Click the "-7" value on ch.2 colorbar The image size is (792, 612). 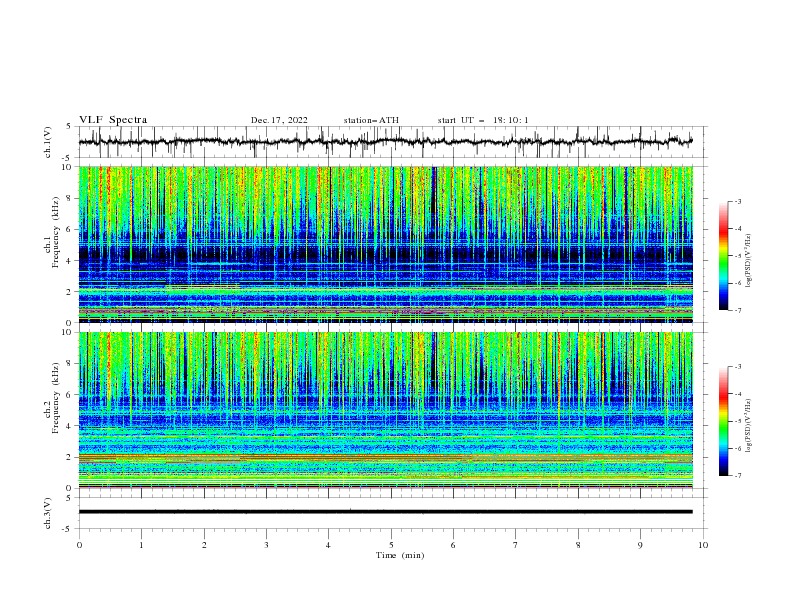coord(737,476)
